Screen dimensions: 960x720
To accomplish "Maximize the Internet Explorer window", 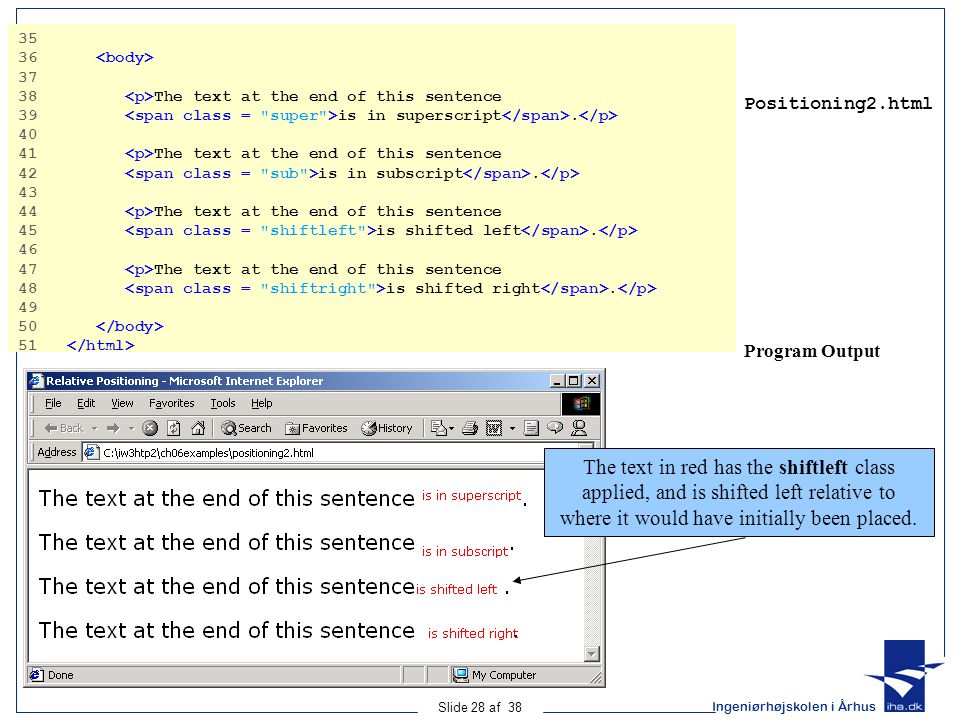I will (573, 381).
